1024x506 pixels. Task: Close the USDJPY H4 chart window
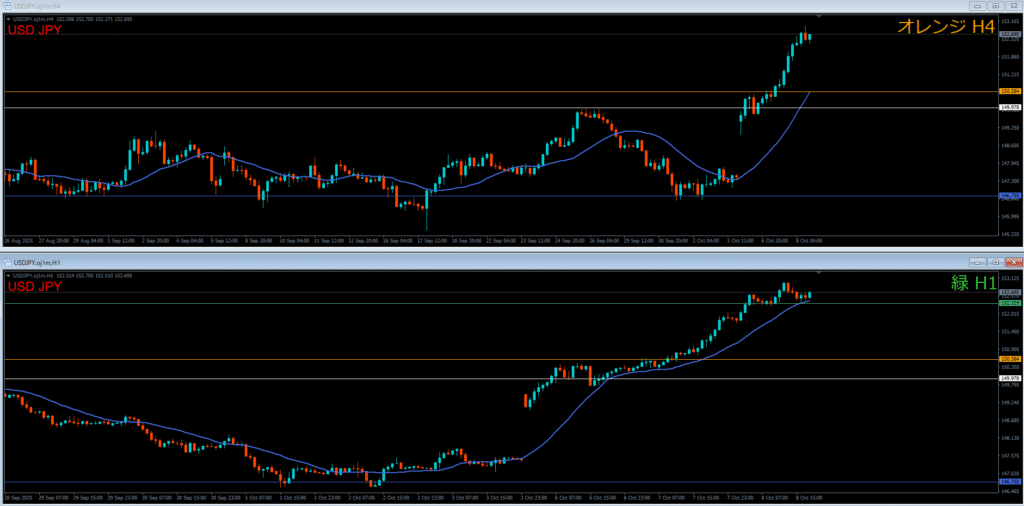click(x=1012, y=6)
